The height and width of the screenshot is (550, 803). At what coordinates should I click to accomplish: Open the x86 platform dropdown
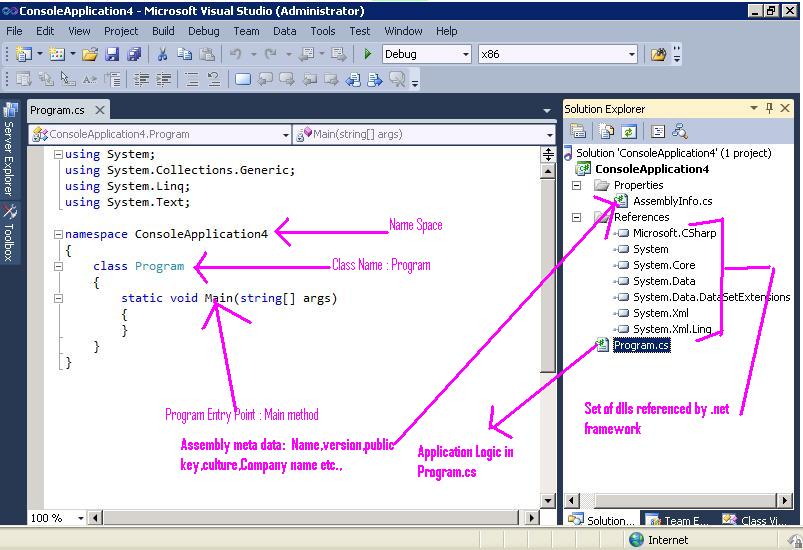(x=632, y=54)
